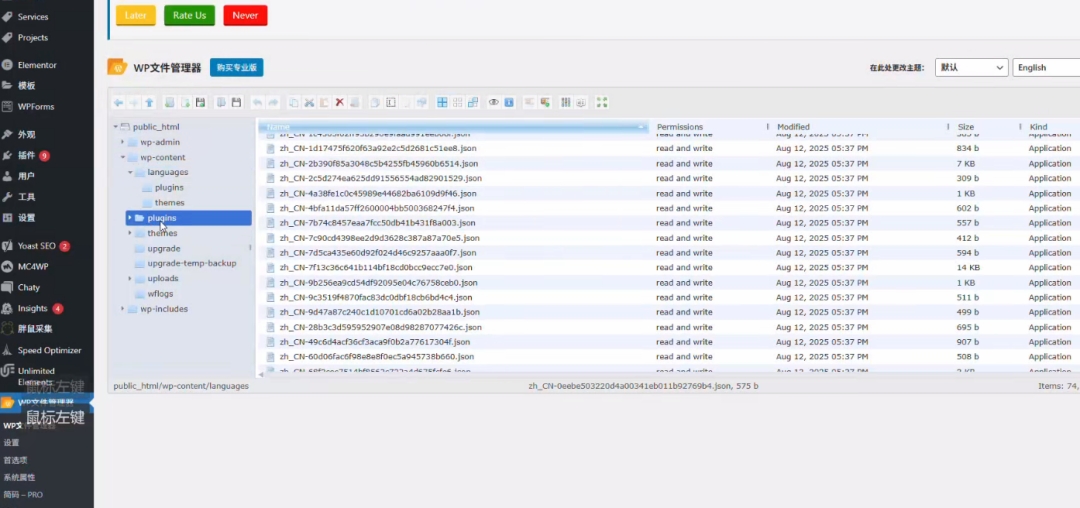
Task: Click the red Never button
Action: (245, 15)
